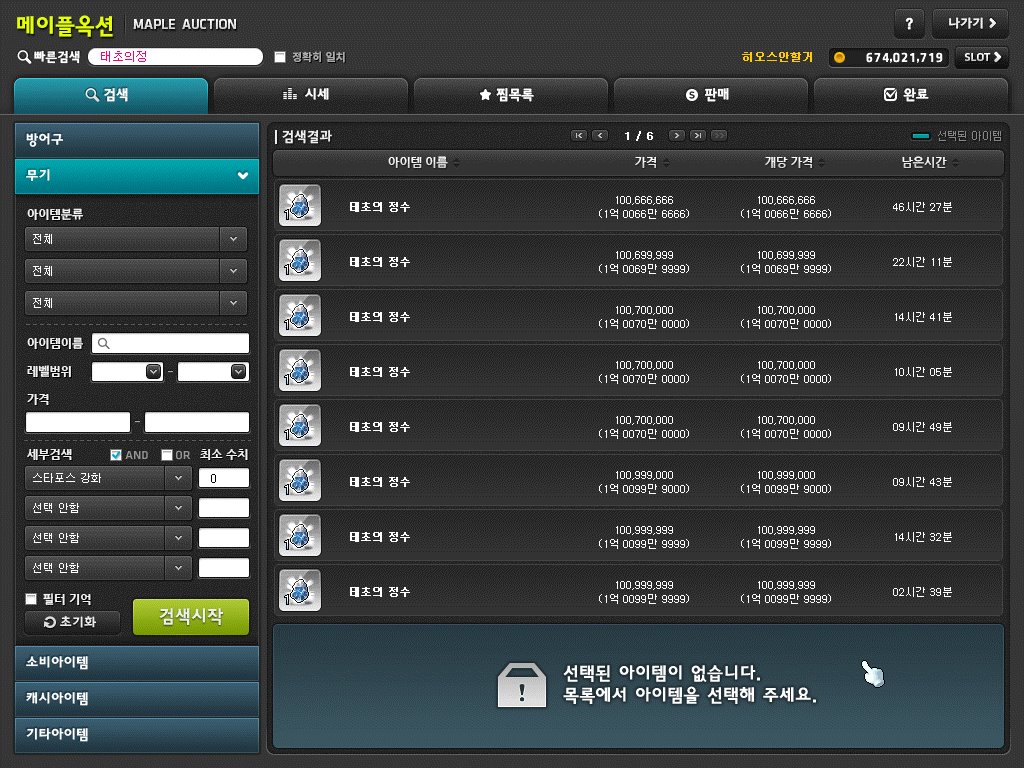Click the green 검색시작 button

point(191,616)
